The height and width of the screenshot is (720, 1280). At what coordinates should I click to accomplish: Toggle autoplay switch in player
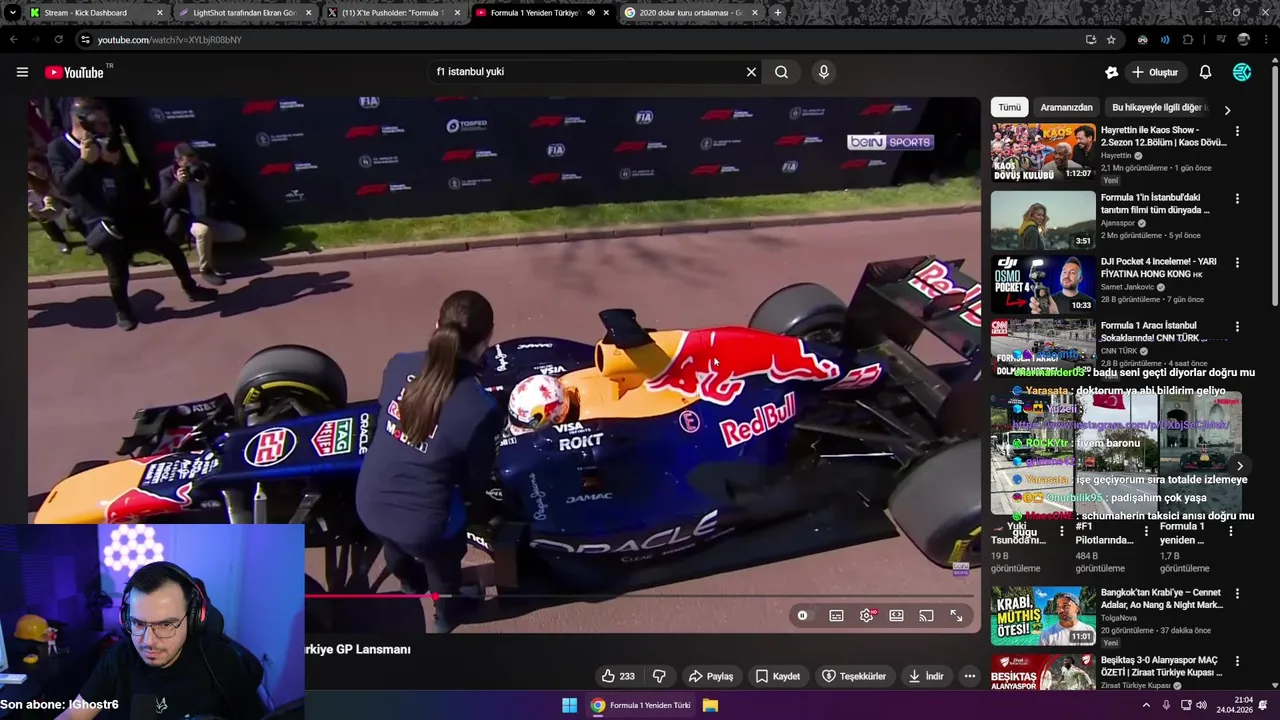point(802,616)
